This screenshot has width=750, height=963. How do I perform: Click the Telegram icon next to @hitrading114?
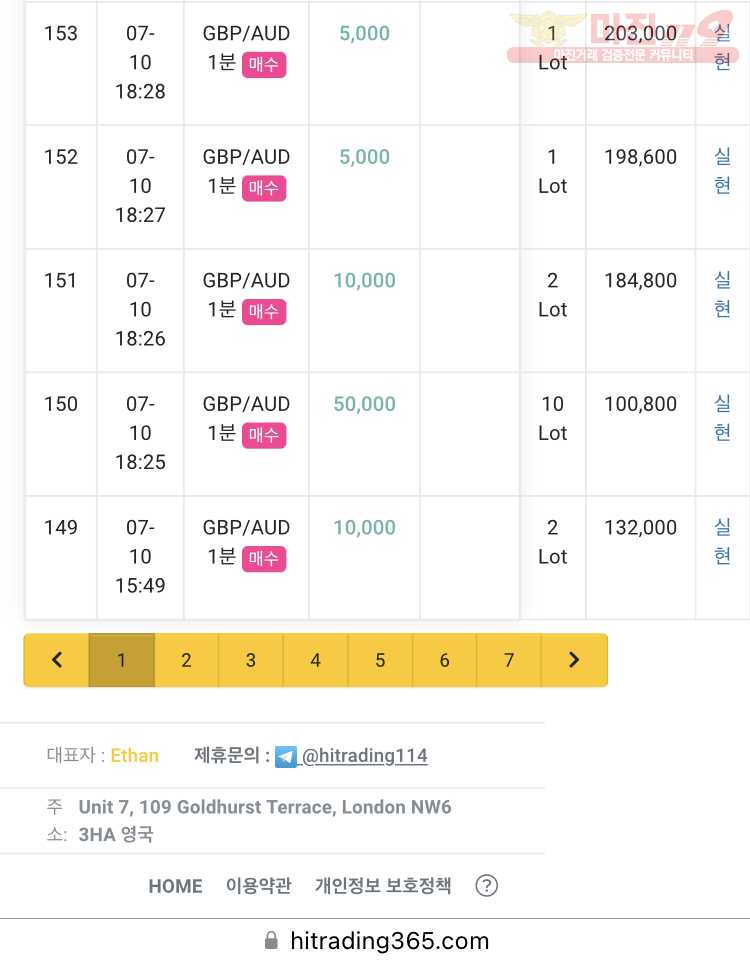[286, 756]
